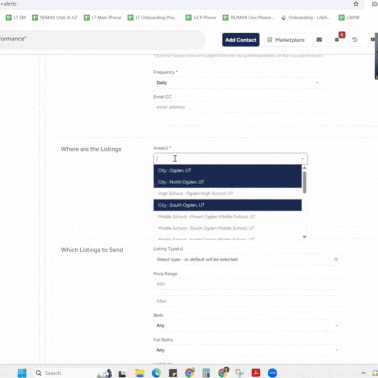
Task: Select Middle School : Mount Ogden Middle School
Action: [x=228, y=217]
